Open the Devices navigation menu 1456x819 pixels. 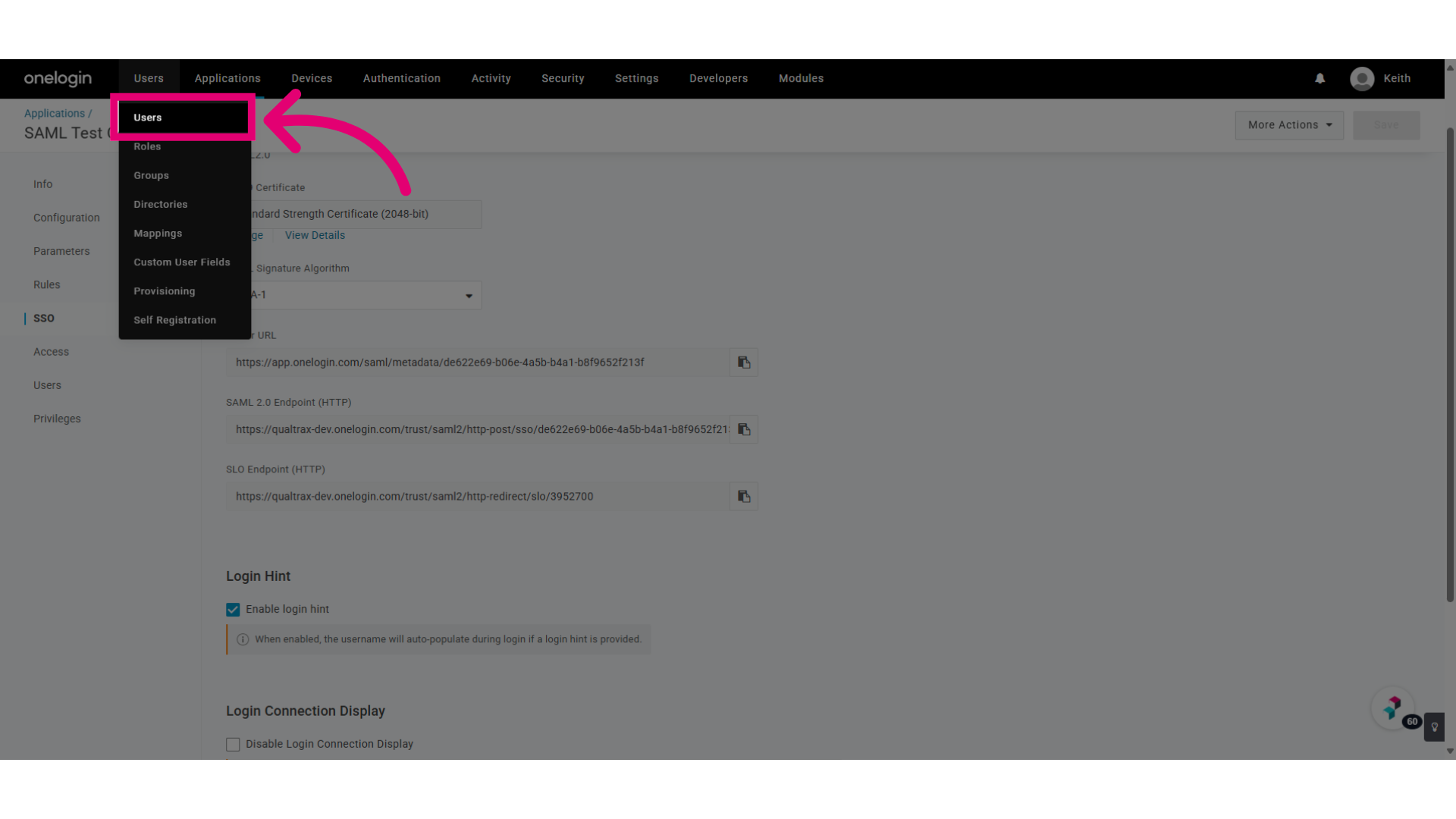tap(312, 79)
